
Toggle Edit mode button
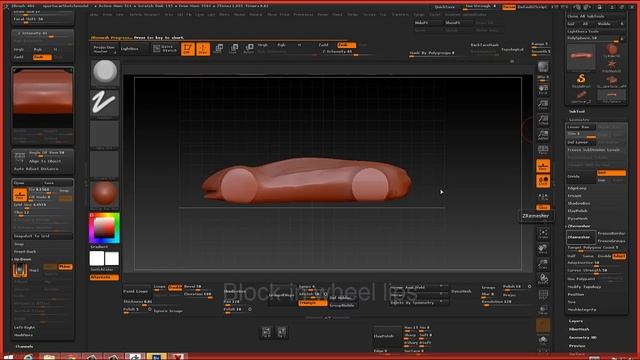pyautogui.click(x=188, y=49)
